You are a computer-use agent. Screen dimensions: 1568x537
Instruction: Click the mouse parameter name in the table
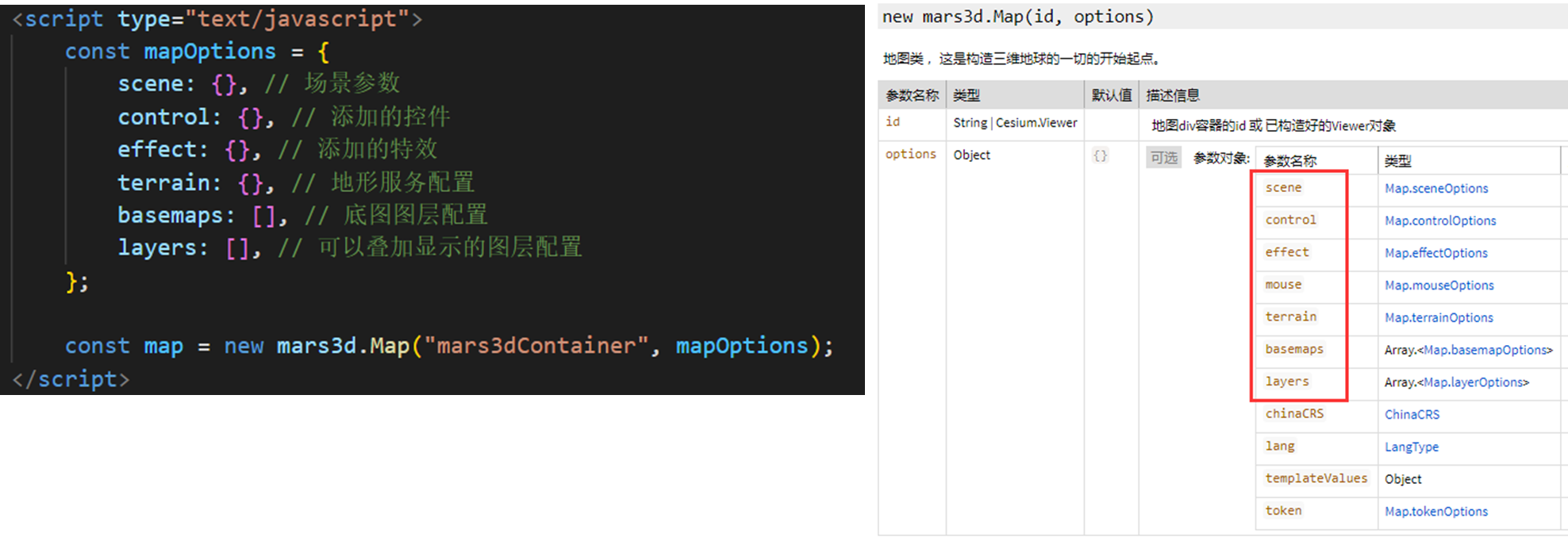coord(1283,285)
